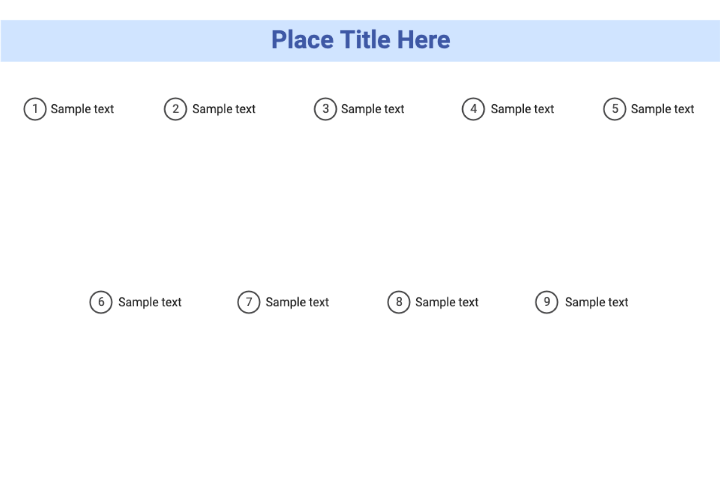
Task: Select the Sample text label for item 7
Action: click(297, 302)
